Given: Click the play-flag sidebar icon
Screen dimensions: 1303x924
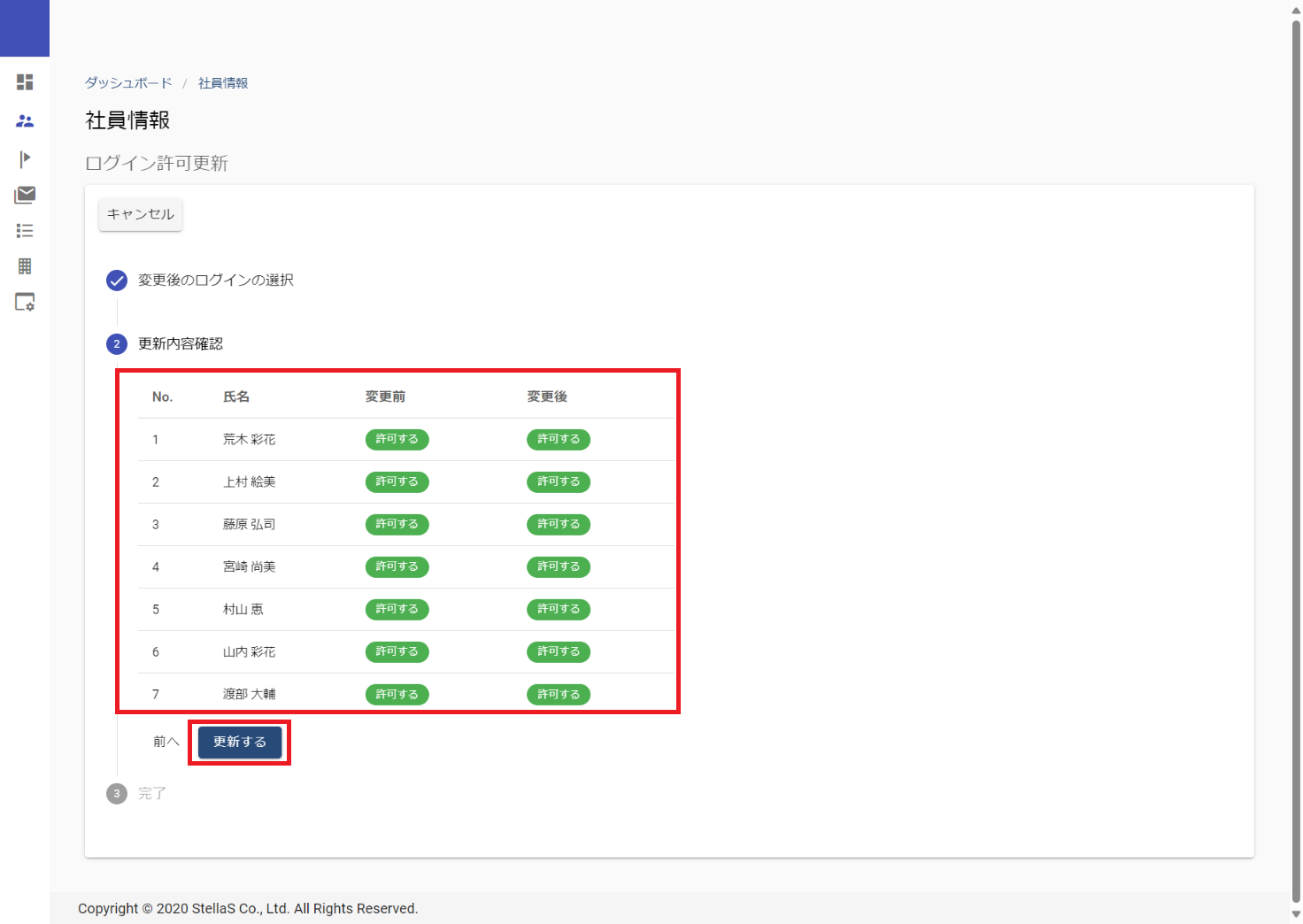Looking at the screenshot, I should (25, 158).
